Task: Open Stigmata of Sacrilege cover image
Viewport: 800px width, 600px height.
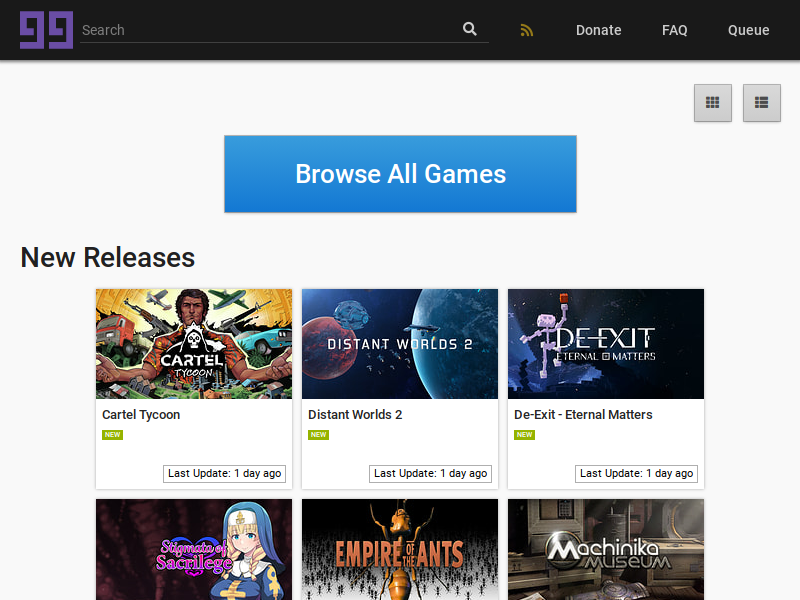Action: [x=194, y=549]
